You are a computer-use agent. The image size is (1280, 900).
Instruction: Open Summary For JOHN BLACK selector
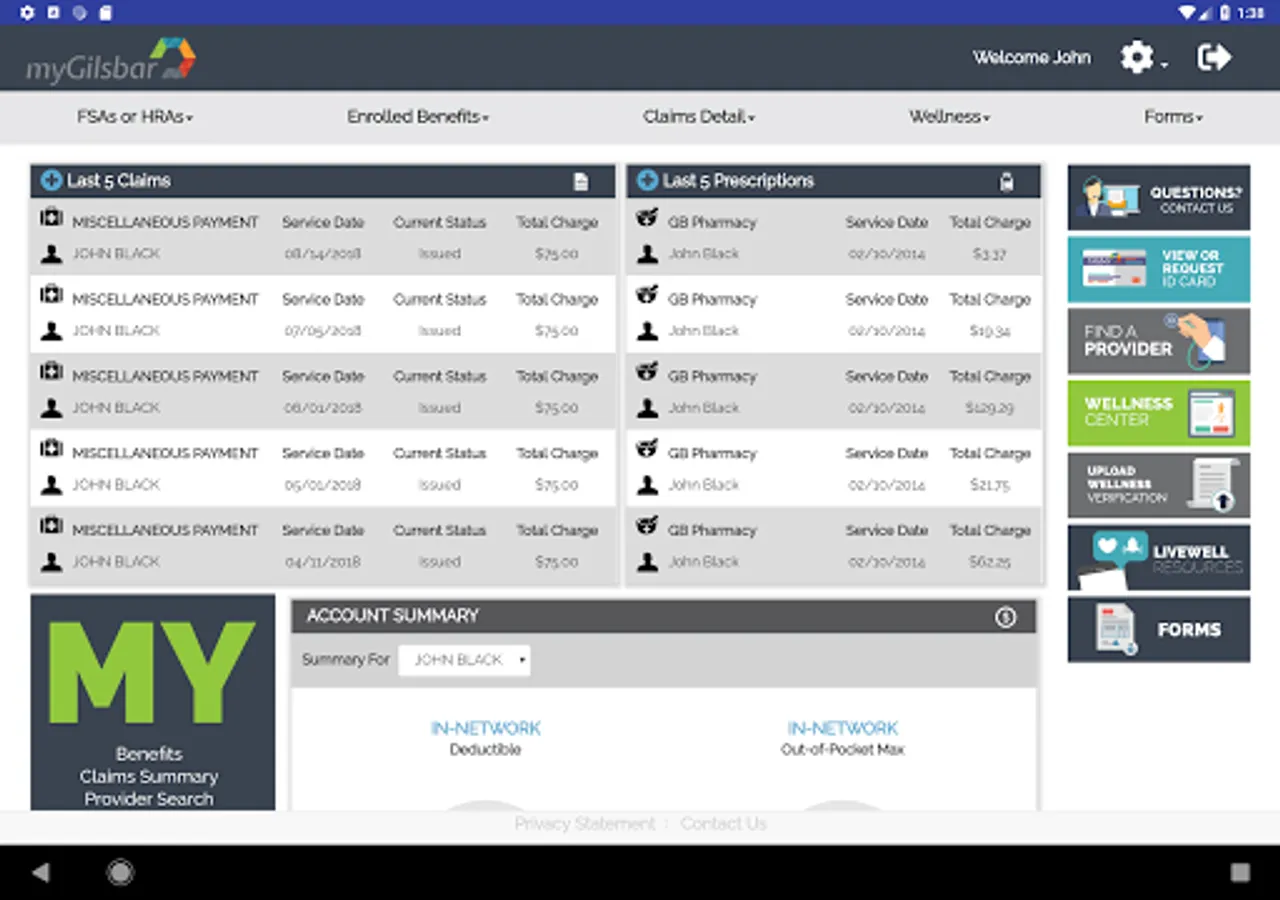464,660
